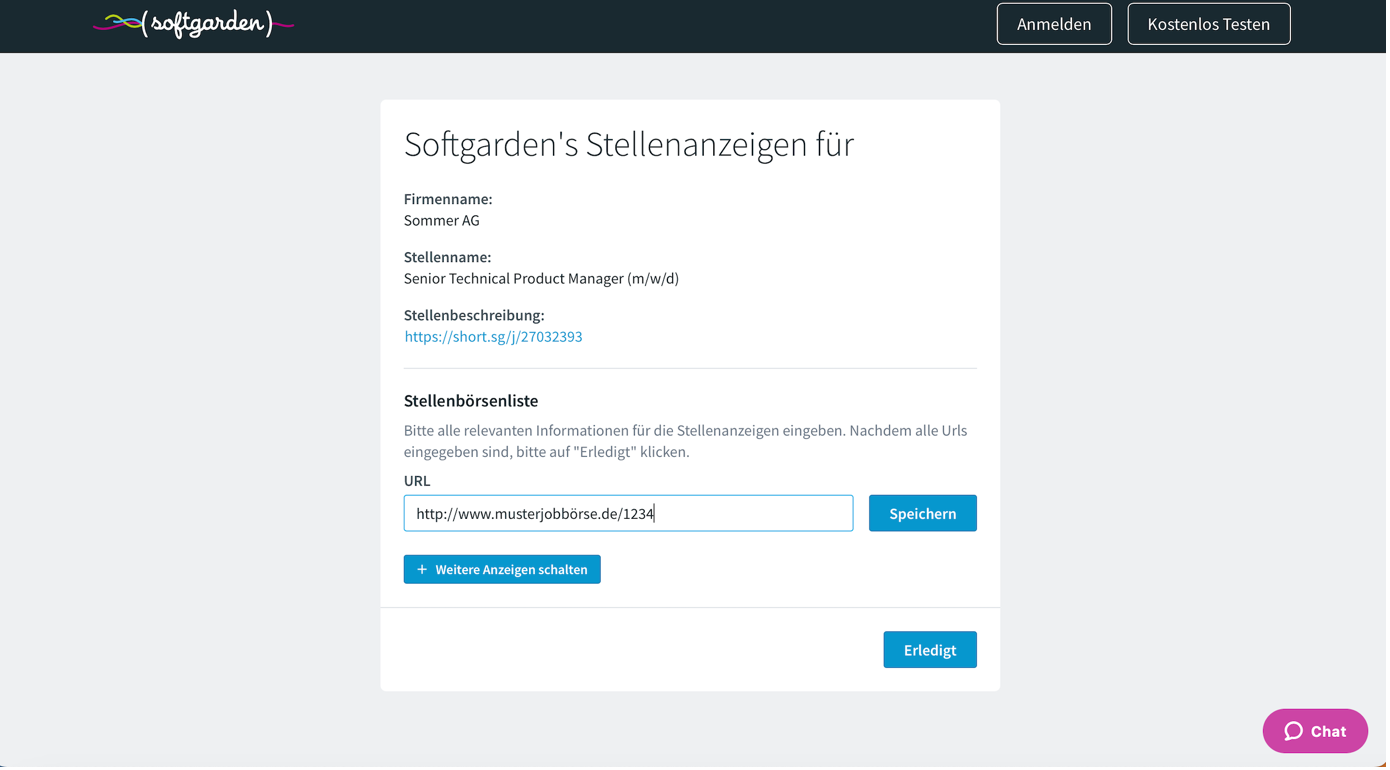Click the Kostenlos Testen button
The width and height of the screenshot is (1390, 770).
1209,24
